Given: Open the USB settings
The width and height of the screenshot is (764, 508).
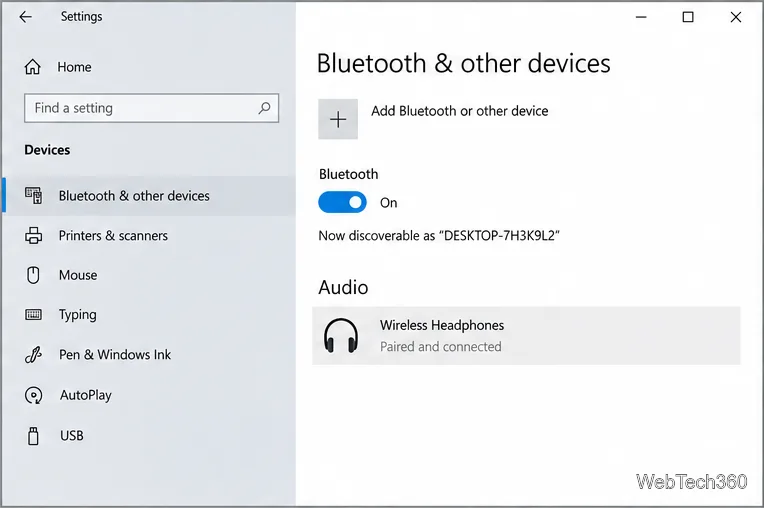Looking at the screenshot, I should tap(72, 435).
